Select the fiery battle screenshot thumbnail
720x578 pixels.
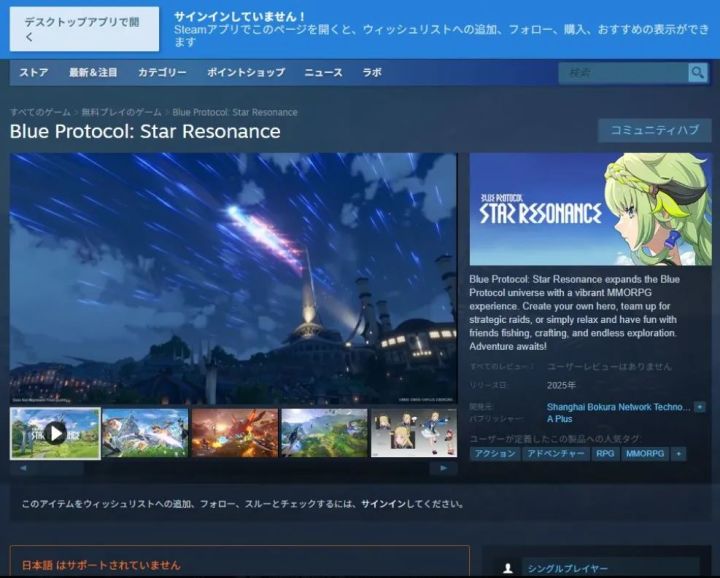coord(235,433)
